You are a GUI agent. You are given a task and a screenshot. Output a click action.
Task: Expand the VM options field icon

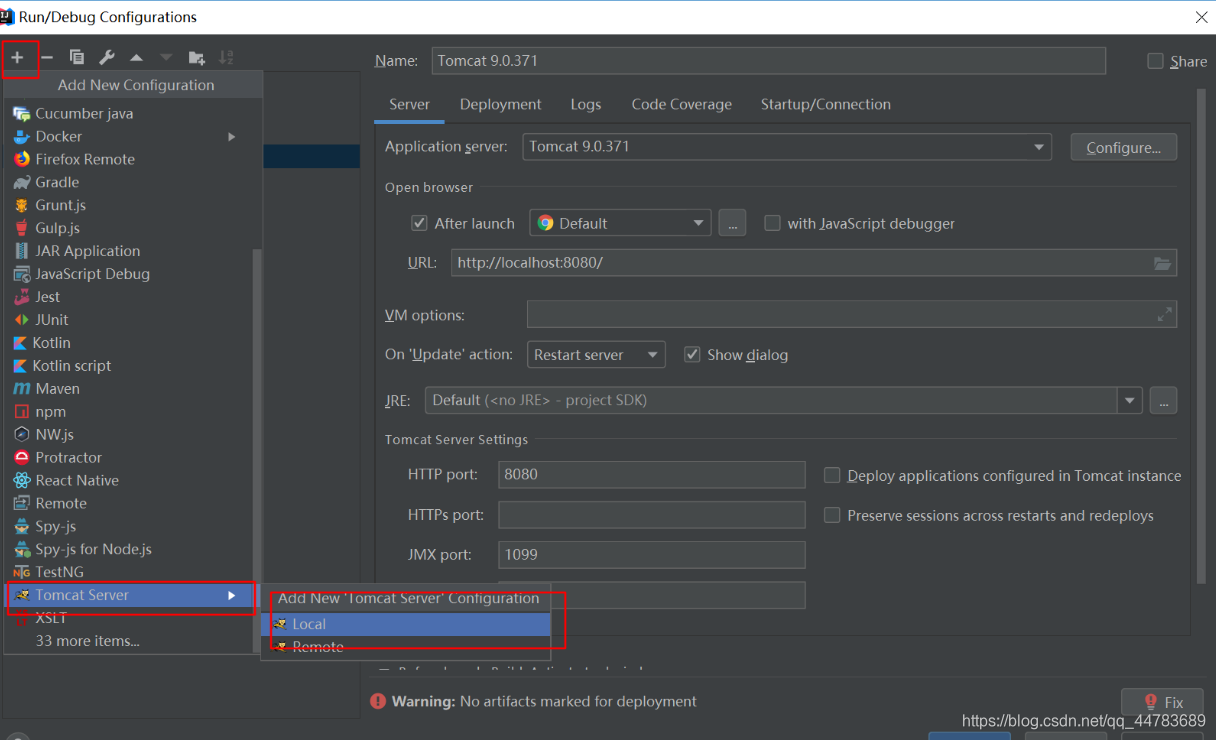pos(1164,315)
